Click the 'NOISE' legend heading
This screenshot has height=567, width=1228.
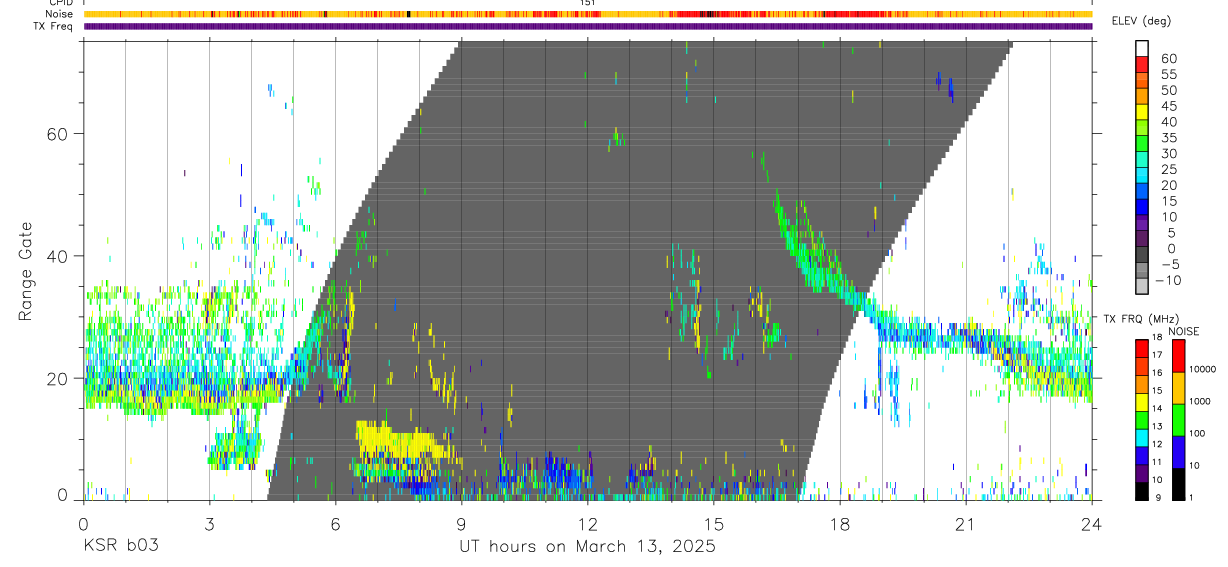point(1183,331)
